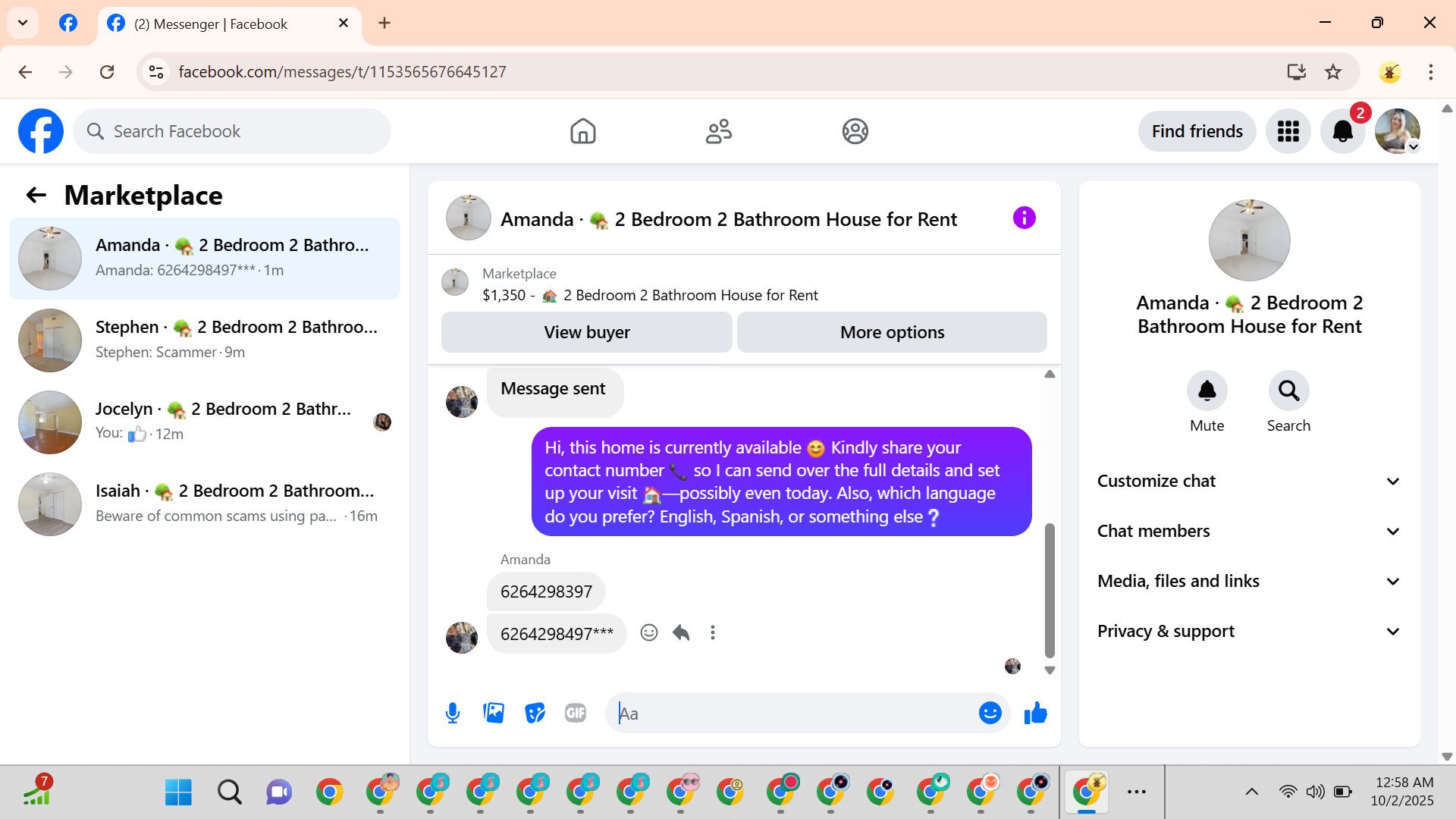Open the sticker picker icon
The height and width of the screenshot is (819, 1456).
click(x=535, y=713)
